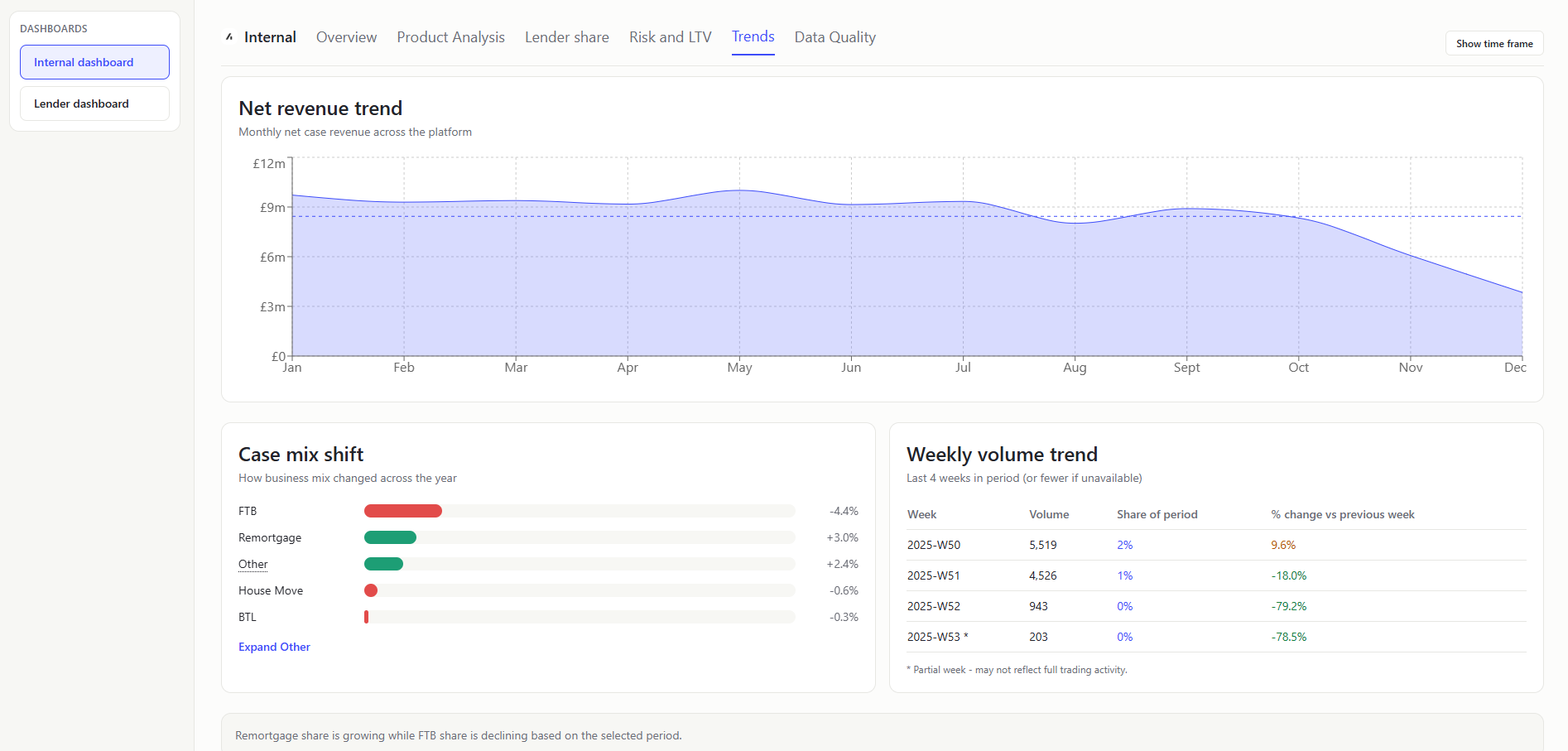
Task: Open the Lender dashboard
Action: (94, 103)
